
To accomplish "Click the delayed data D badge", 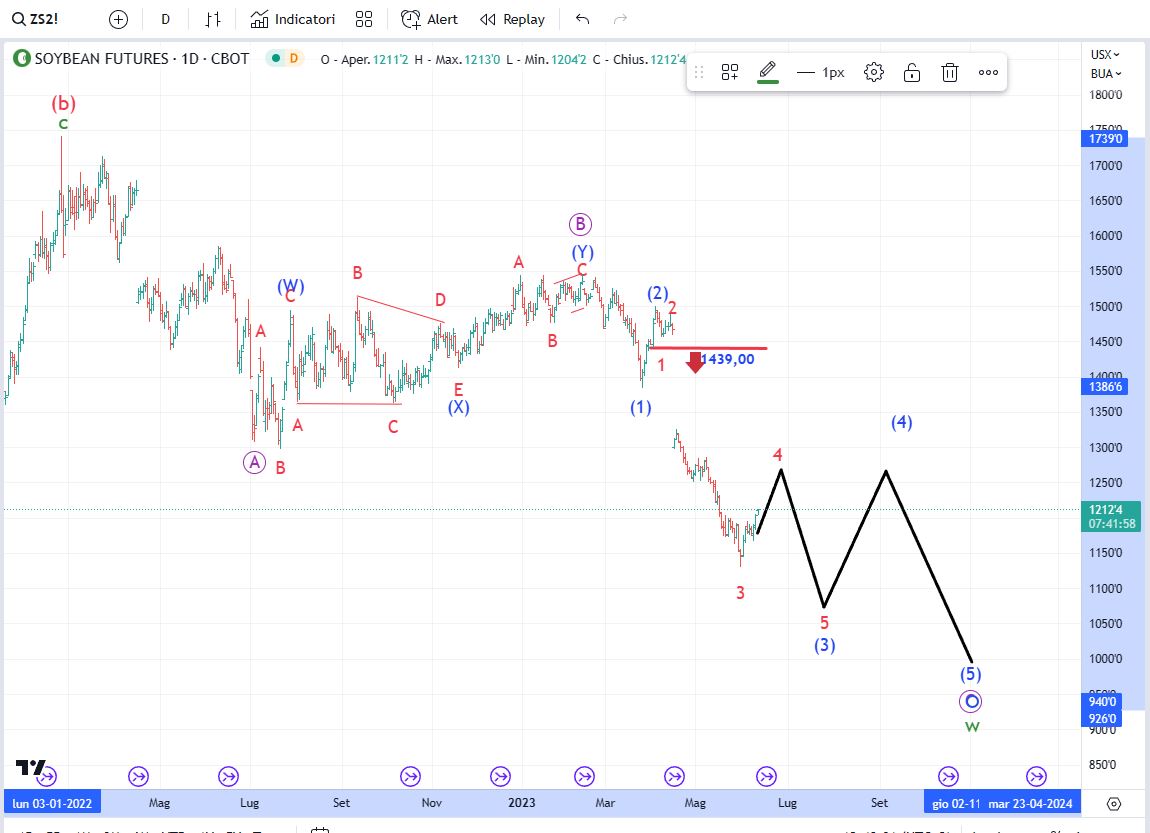I will pos(293,59).
